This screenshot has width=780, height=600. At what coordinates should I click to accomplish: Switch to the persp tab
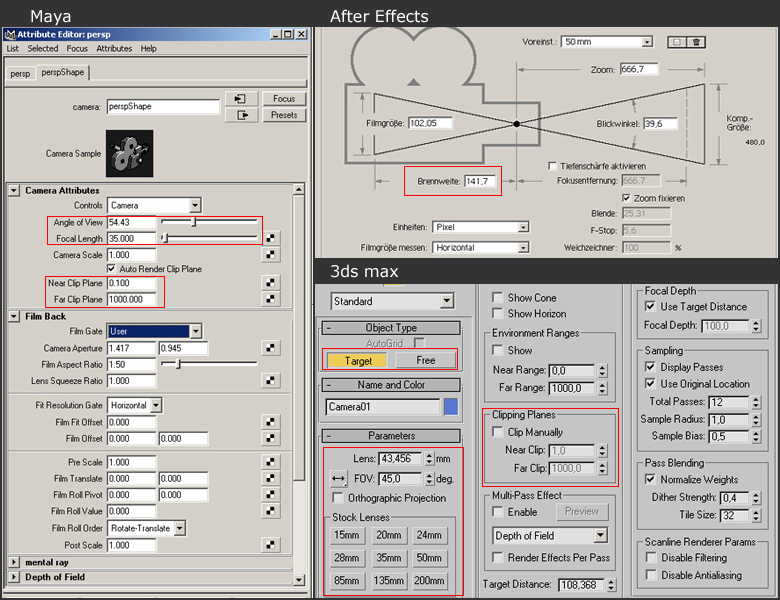coord(20,74)
